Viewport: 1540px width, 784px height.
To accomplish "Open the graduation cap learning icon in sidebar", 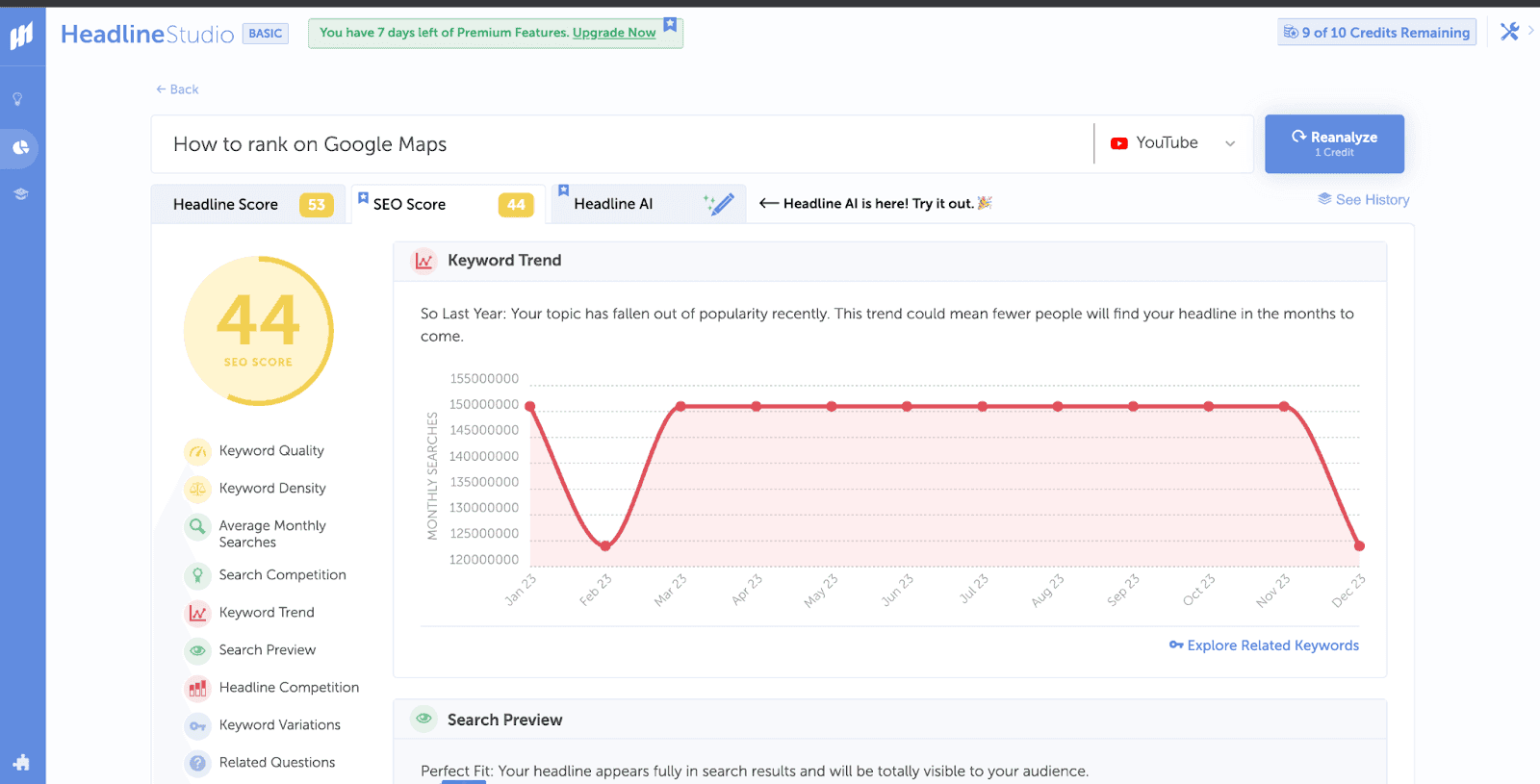I will [x=20, y=194].
